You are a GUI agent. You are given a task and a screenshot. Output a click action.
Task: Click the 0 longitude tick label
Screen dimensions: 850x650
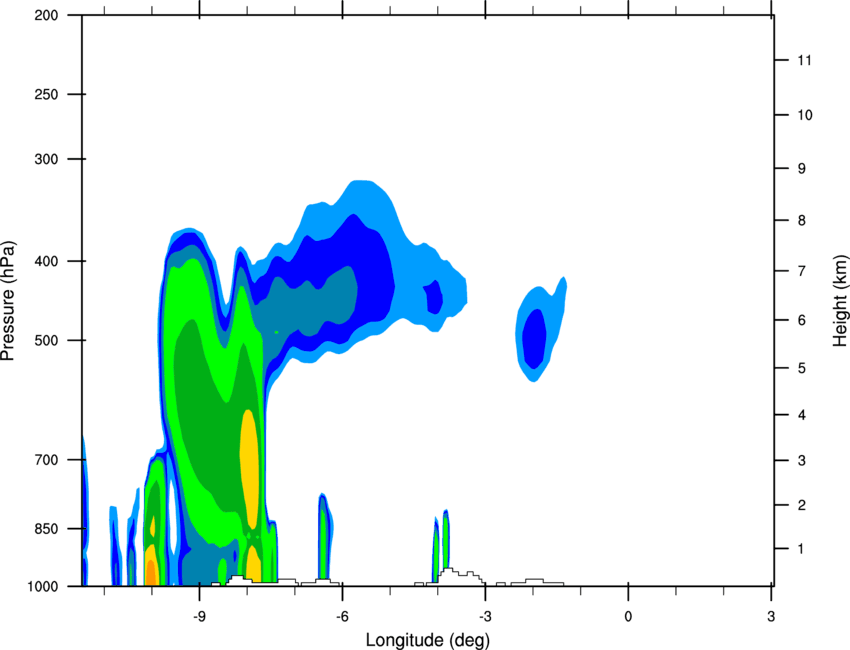tap(628, 617)
